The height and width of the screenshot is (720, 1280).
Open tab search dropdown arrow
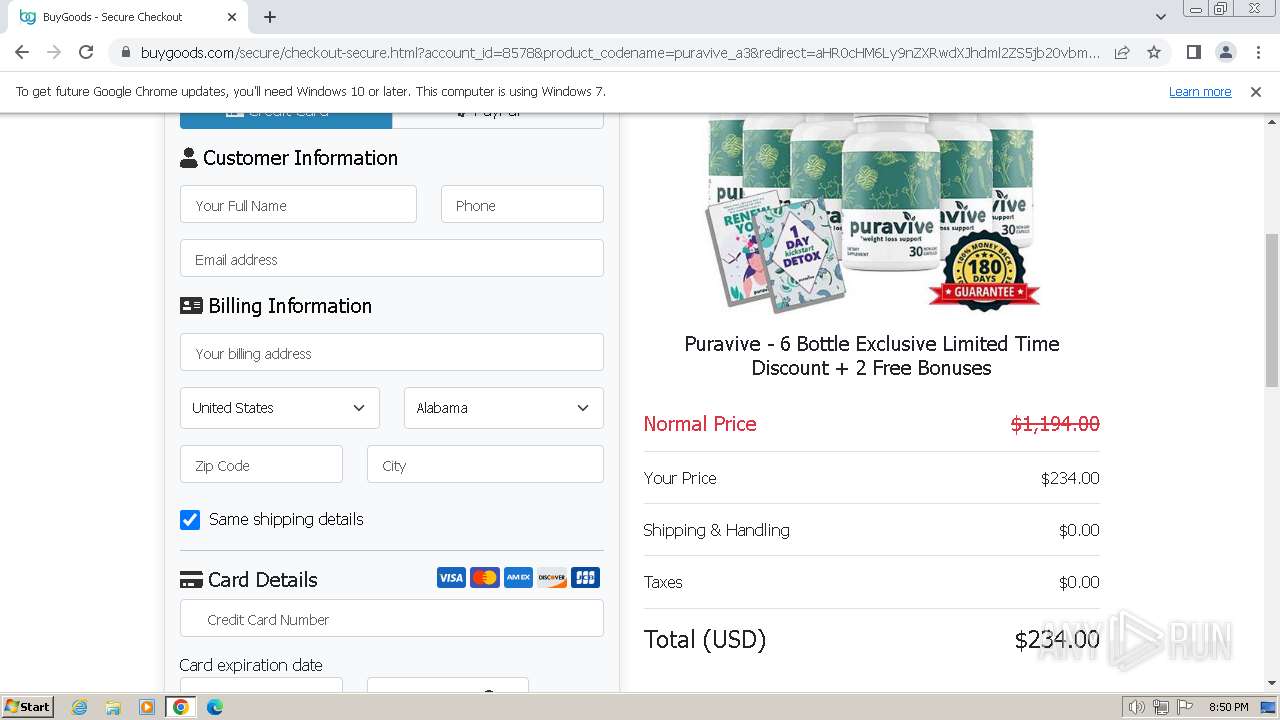[1160, 17]
